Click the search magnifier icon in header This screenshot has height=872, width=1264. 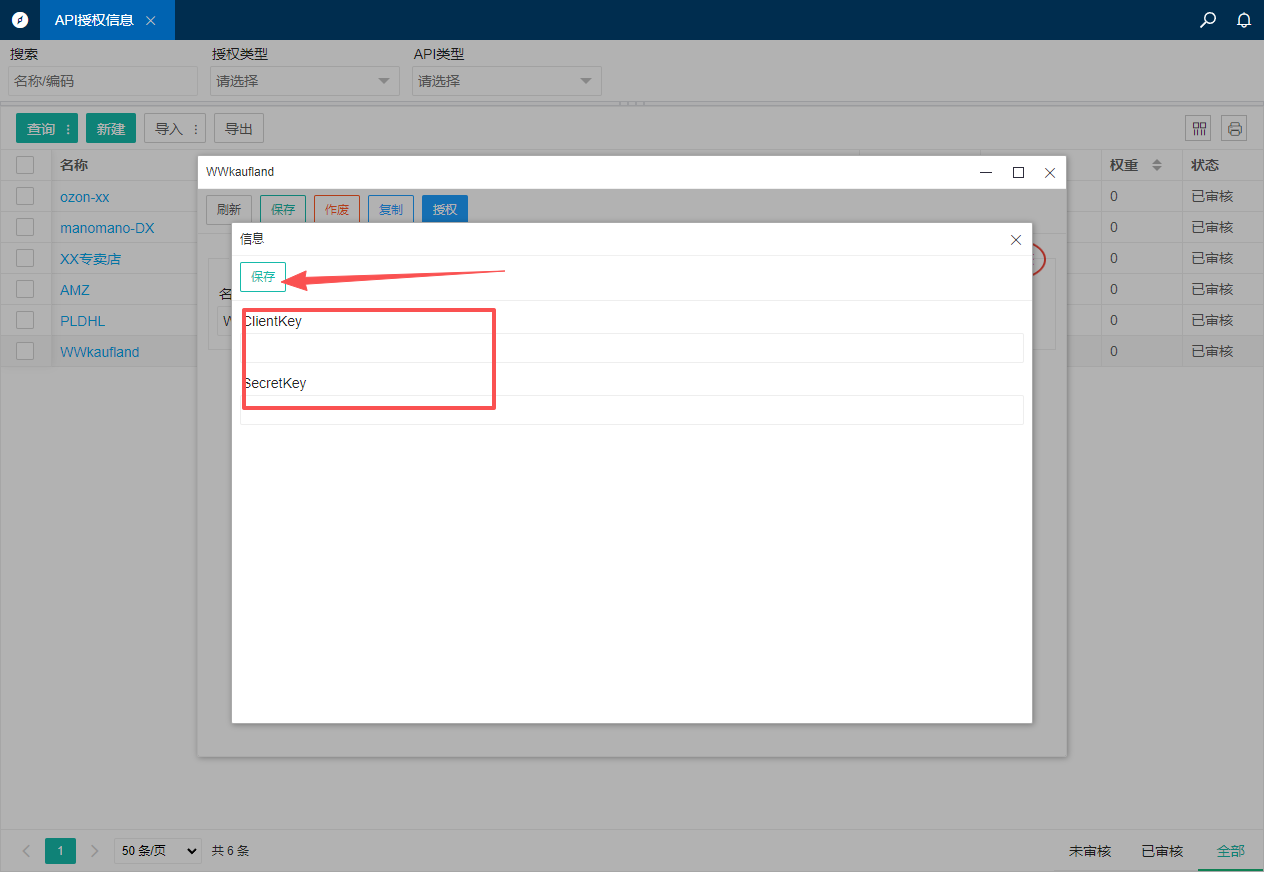pyautogui.click(x=1208, y=20)
